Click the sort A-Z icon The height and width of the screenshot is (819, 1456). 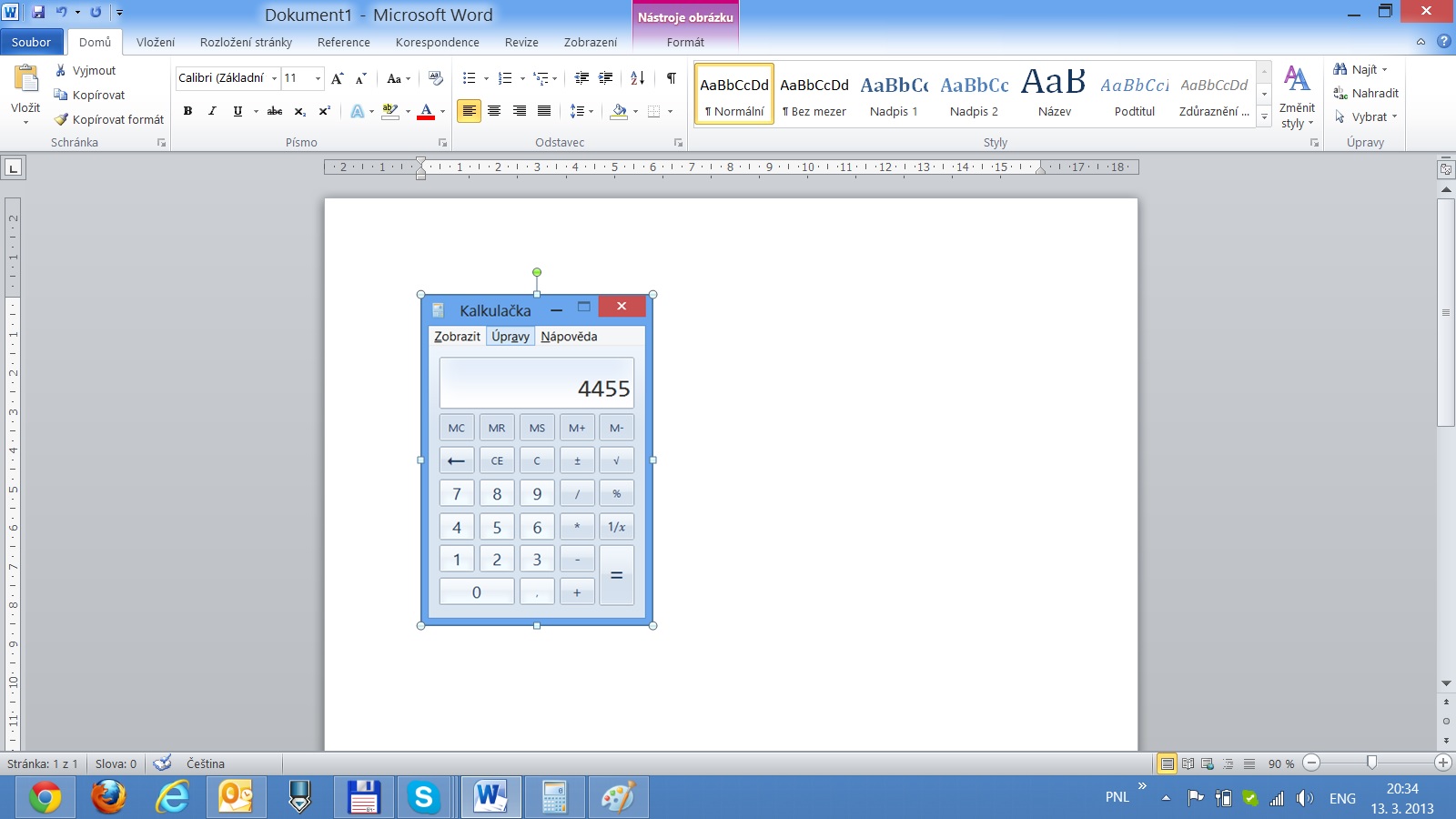(638, 78)
